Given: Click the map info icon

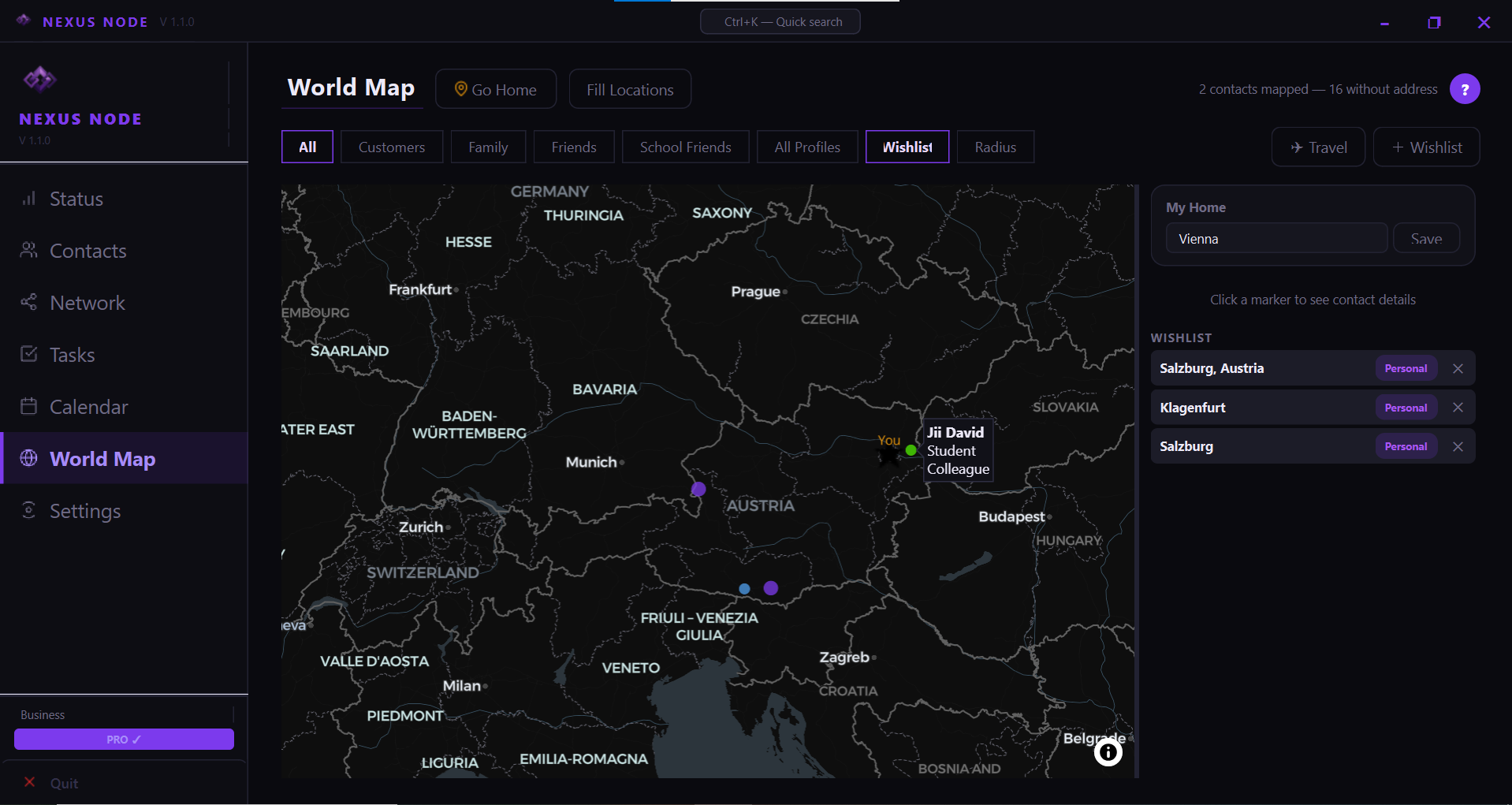Looking at the screenshot, I should tap(1108, 752).
